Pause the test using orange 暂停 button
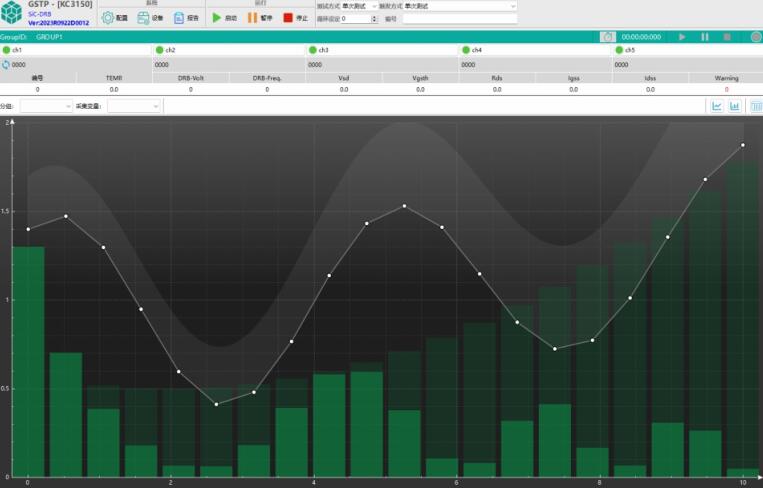The height and width of the screenshot is (488, 763). [259, 18]
